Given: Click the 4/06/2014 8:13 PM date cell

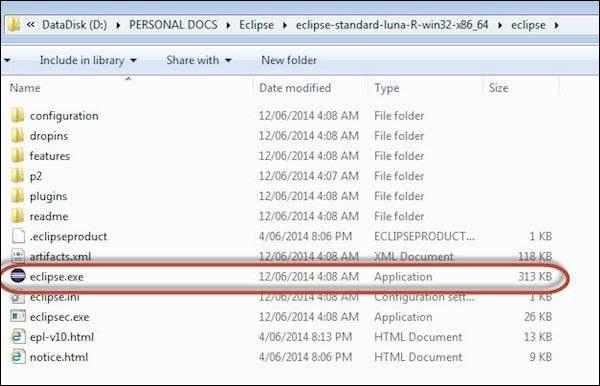Looking at the screenshot, I should 305,337.
